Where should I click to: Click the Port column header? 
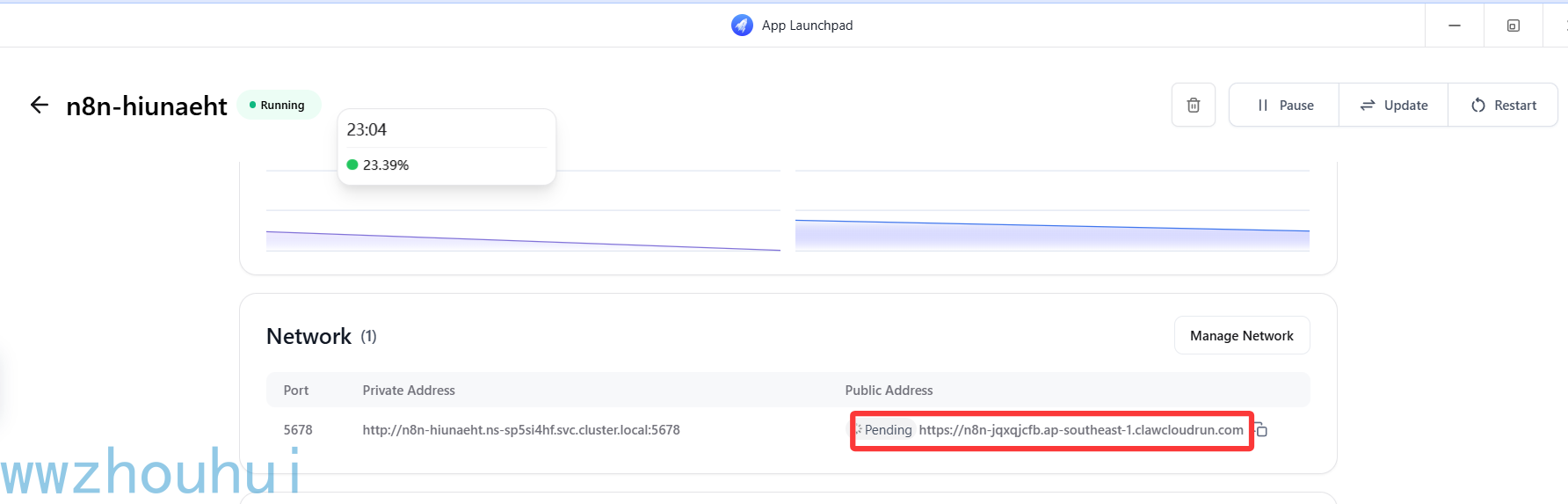[296, 391]
